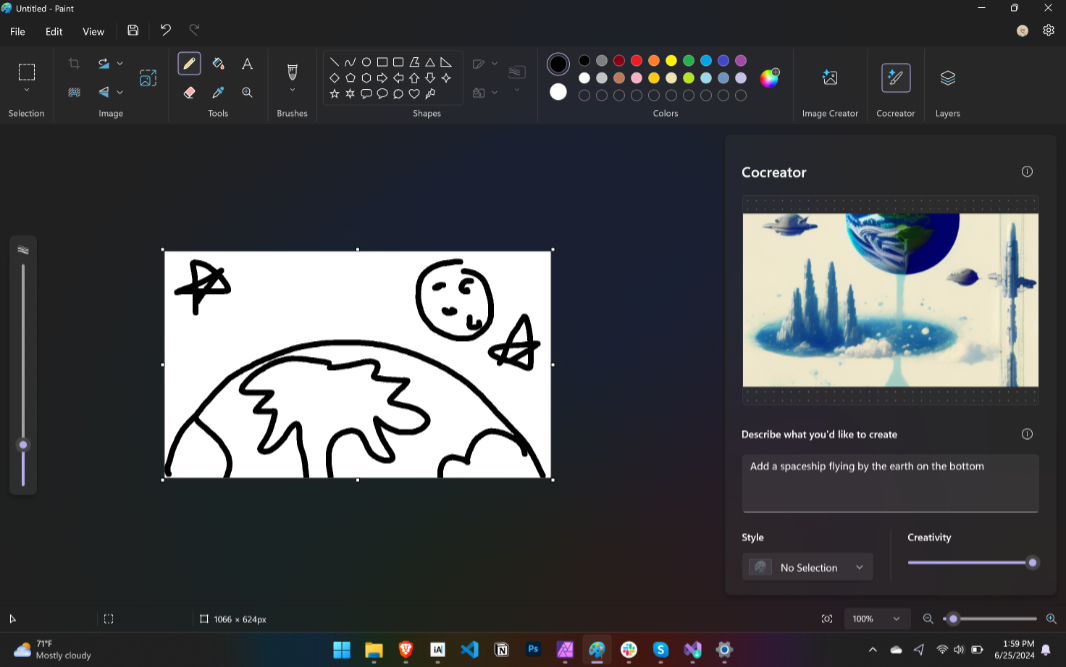This screenshot has height=667, width=1066.
Task: Open the 100% zoom level dropdown
Action: pyautogui.click(x=876, y=619)
